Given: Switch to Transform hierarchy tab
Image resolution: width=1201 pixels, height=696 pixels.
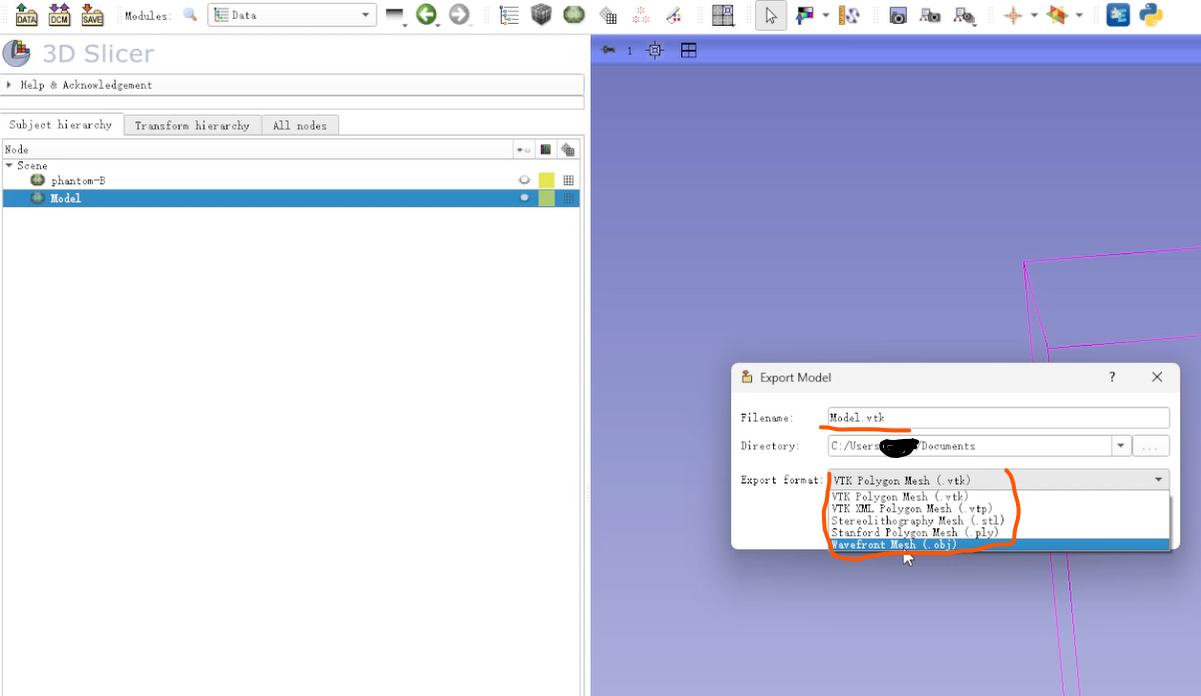Looking at the screenshot, I should click(x=192, y=126).
